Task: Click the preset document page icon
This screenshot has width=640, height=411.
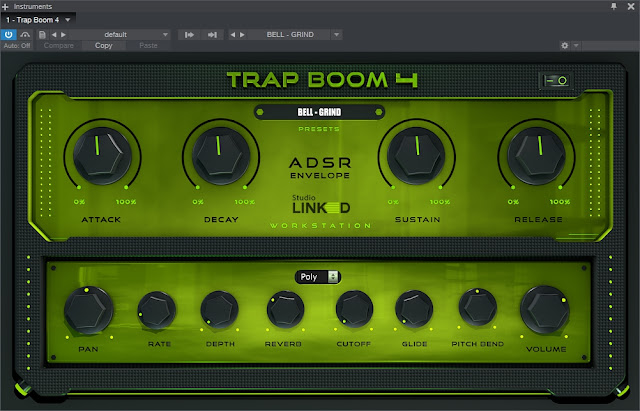Action: pos(42,35)
